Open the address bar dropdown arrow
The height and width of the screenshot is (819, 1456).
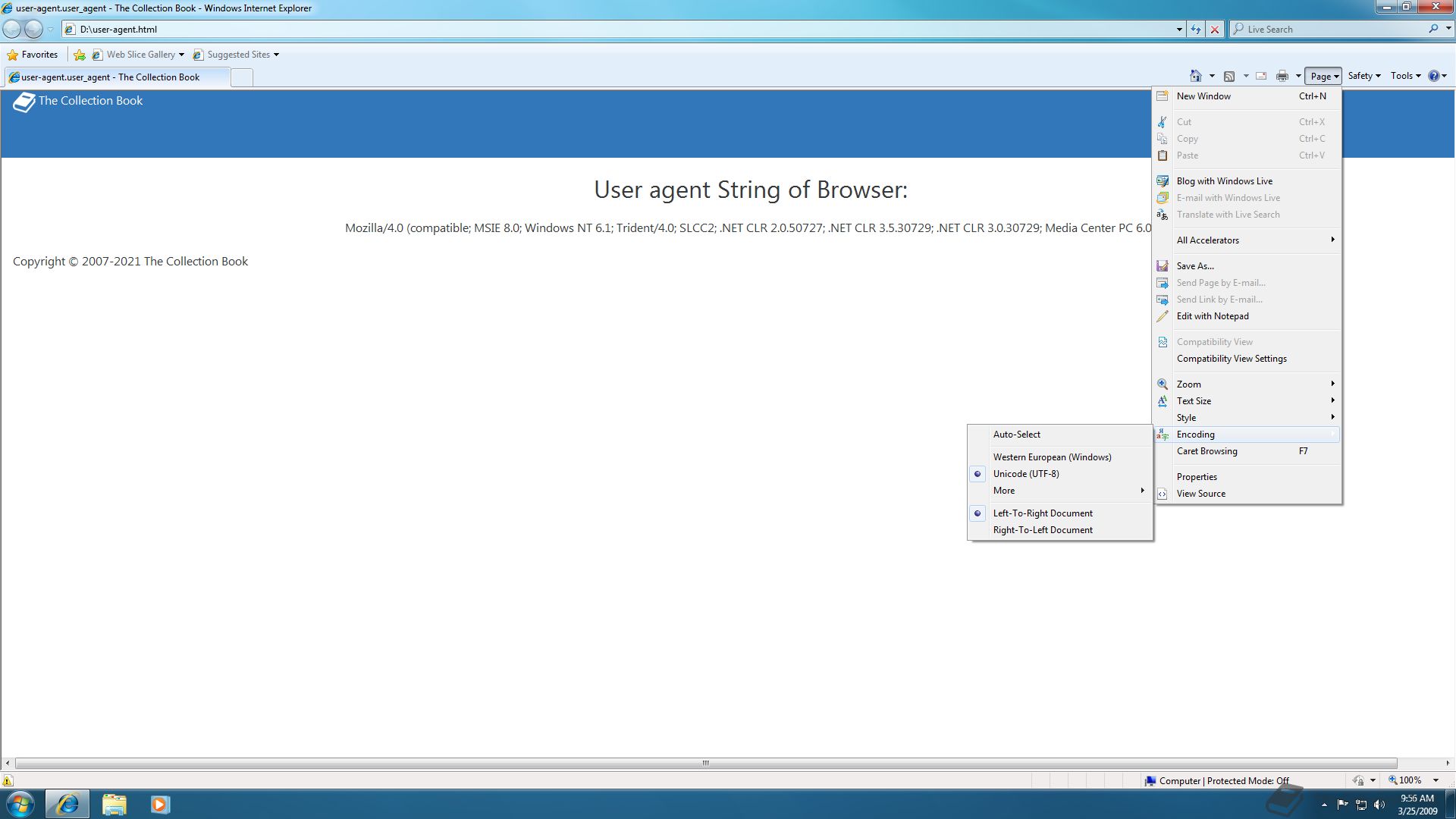1179,29
